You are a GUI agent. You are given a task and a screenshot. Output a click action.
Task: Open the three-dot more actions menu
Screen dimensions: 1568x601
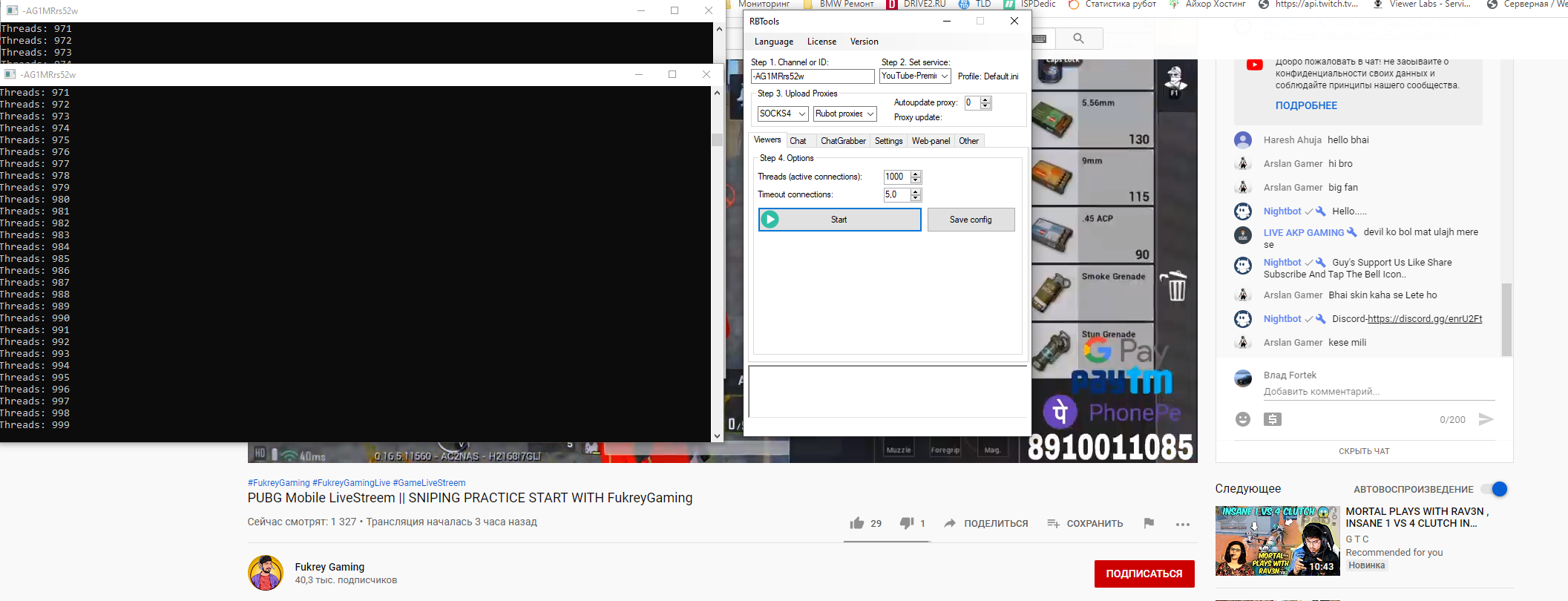[x=1183, y=524]
